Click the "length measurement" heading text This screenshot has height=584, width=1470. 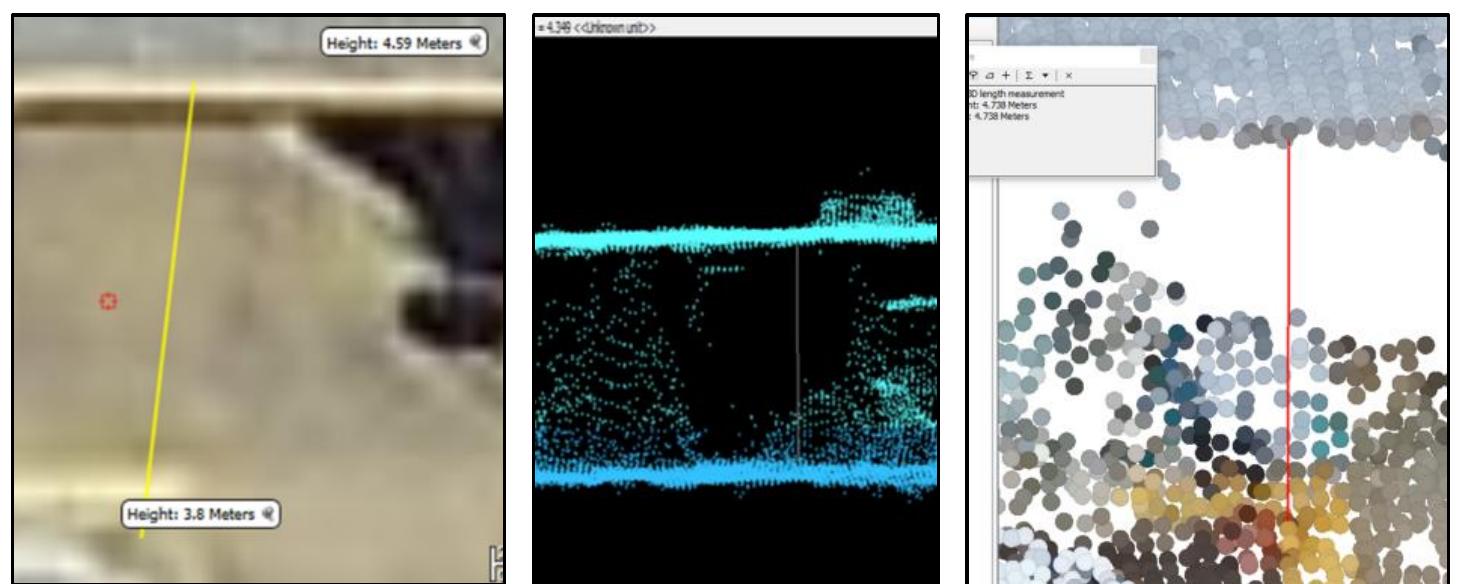[x=1022, y=94]
